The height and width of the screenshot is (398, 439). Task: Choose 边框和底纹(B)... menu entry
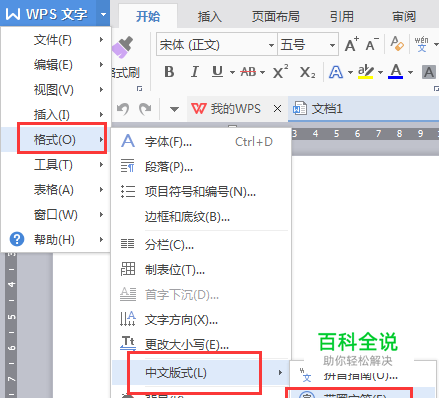(201, 217)
